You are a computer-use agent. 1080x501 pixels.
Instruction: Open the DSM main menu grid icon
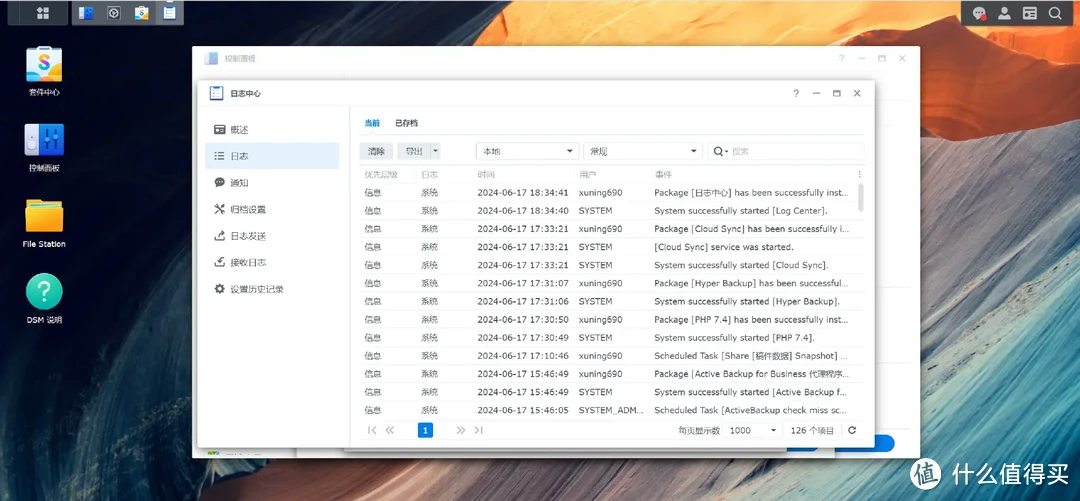(x=43, y=13)
